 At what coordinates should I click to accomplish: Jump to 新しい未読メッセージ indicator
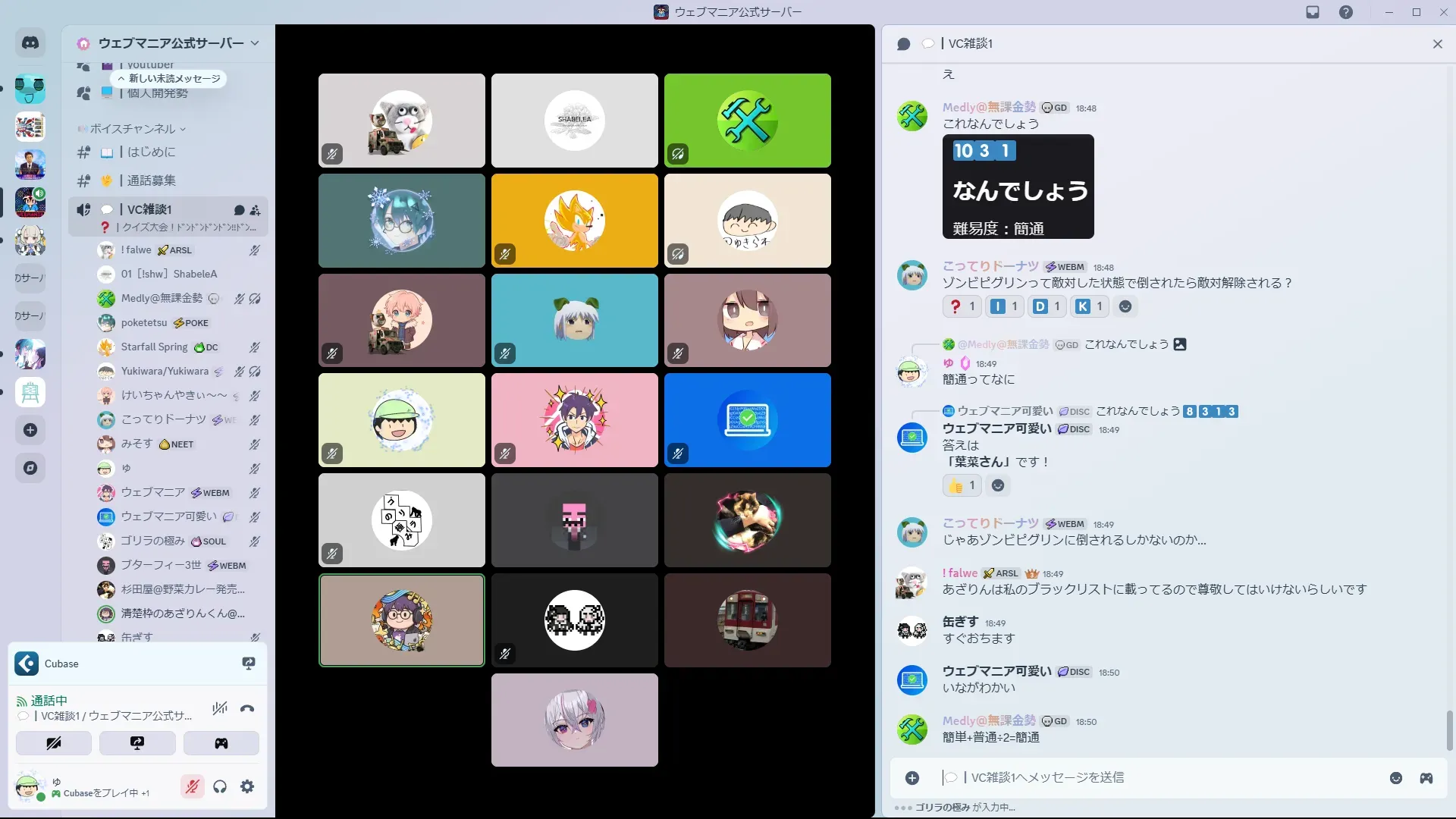(169, 78)
